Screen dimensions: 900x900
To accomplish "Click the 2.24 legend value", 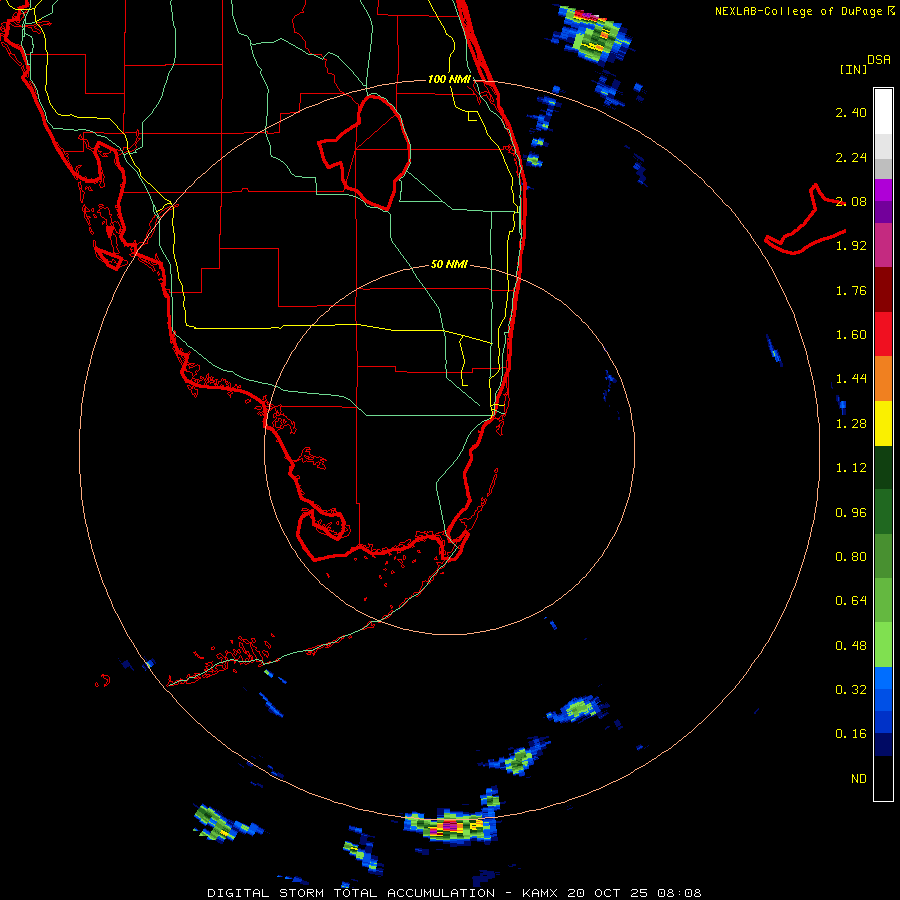I will pos(851,157).
